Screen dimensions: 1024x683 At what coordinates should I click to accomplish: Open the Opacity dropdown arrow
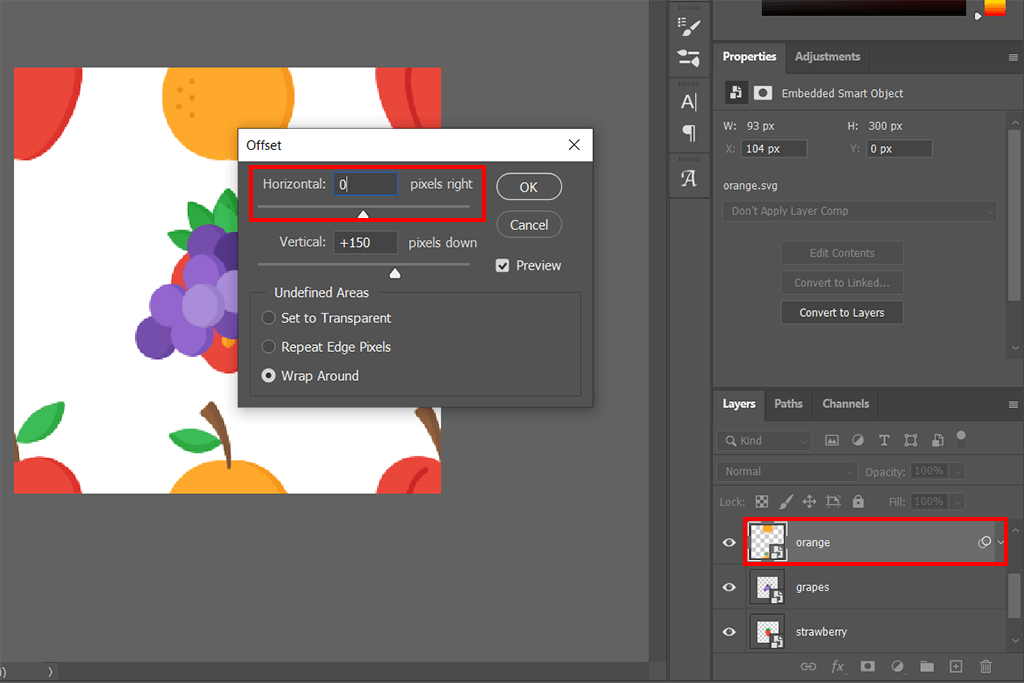[957, 471]
